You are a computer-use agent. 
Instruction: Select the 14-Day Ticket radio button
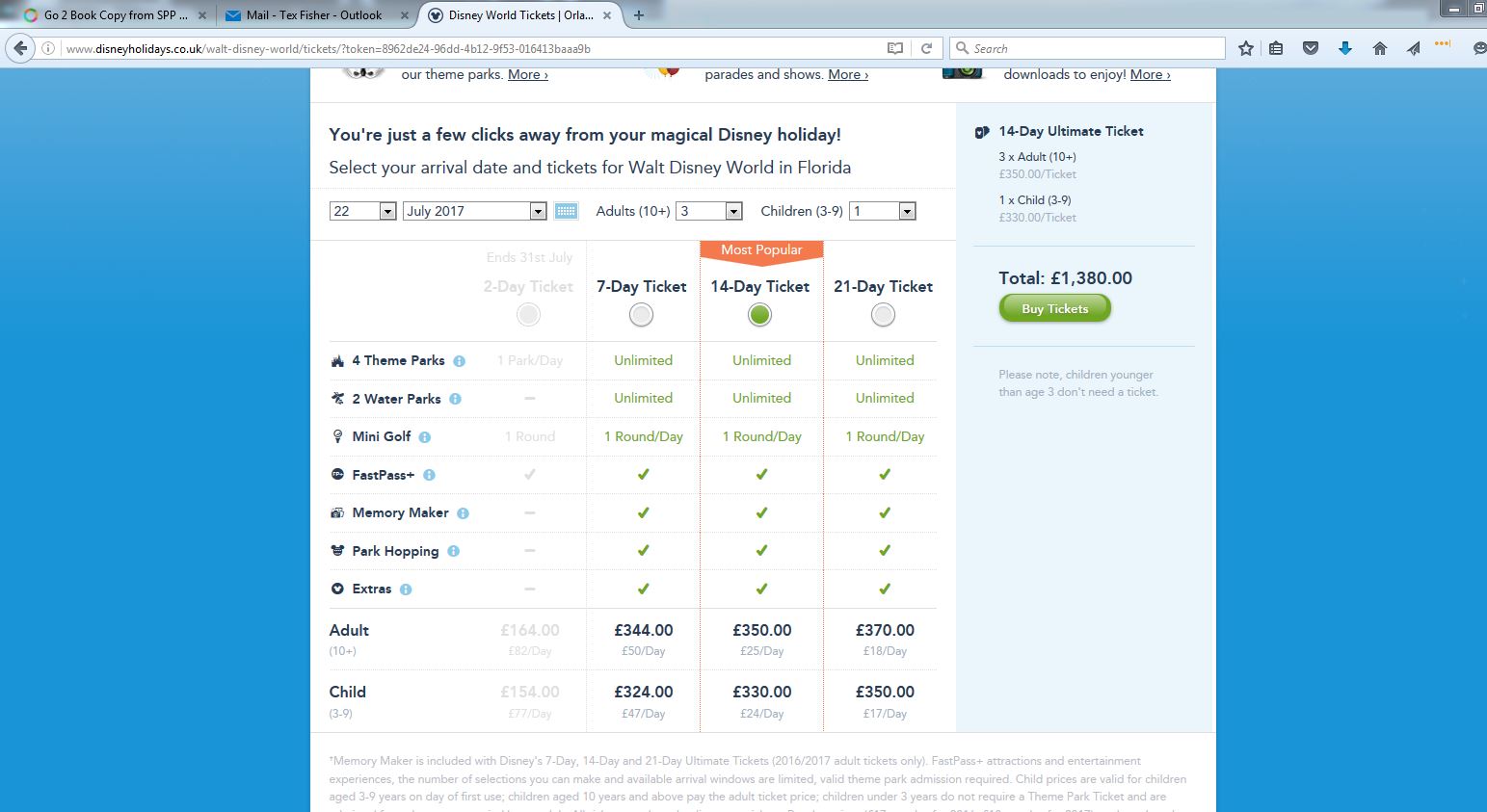pyautogui.click(x=760, y=314)
